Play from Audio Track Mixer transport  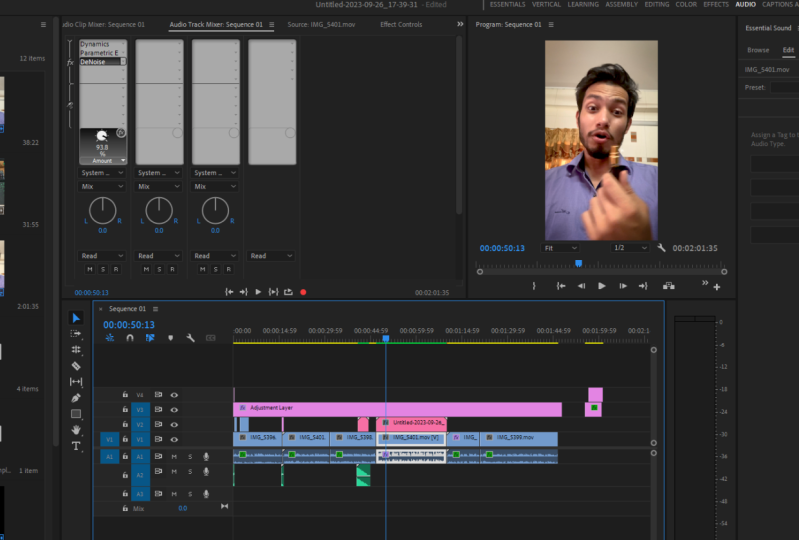point(258,292)
